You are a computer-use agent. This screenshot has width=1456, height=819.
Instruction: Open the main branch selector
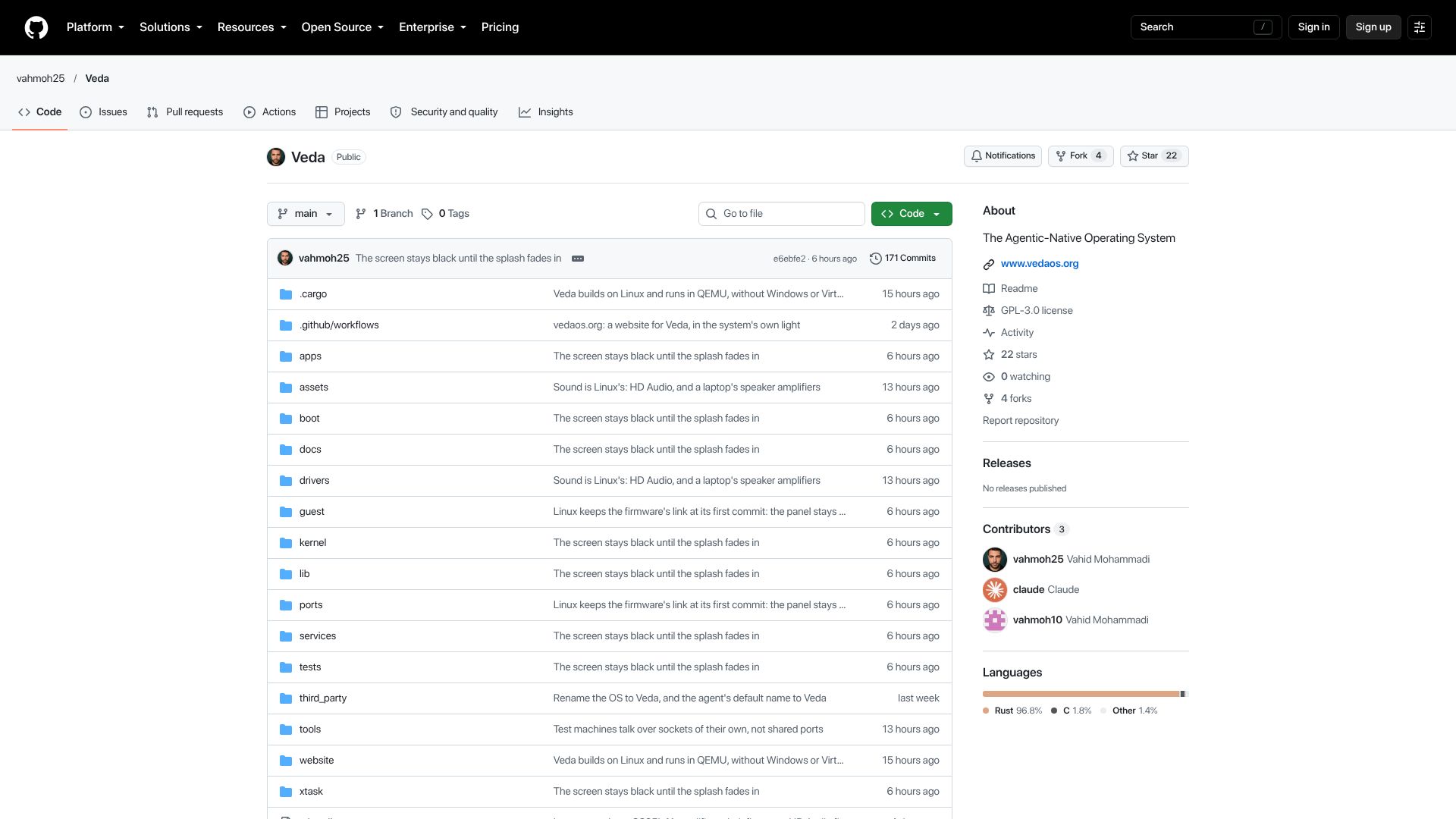(306, 214)
